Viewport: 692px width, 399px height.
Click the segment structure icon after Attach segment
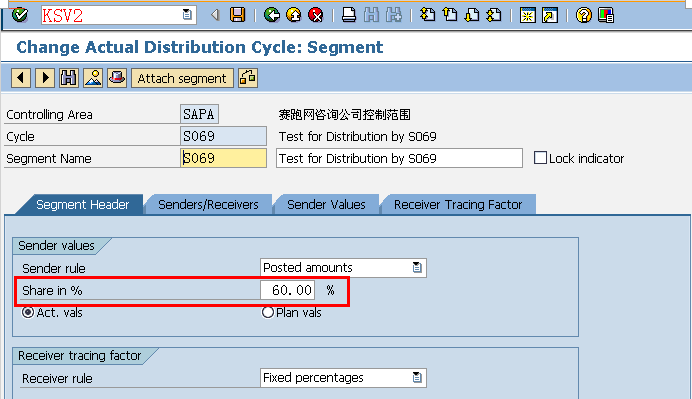248,78
